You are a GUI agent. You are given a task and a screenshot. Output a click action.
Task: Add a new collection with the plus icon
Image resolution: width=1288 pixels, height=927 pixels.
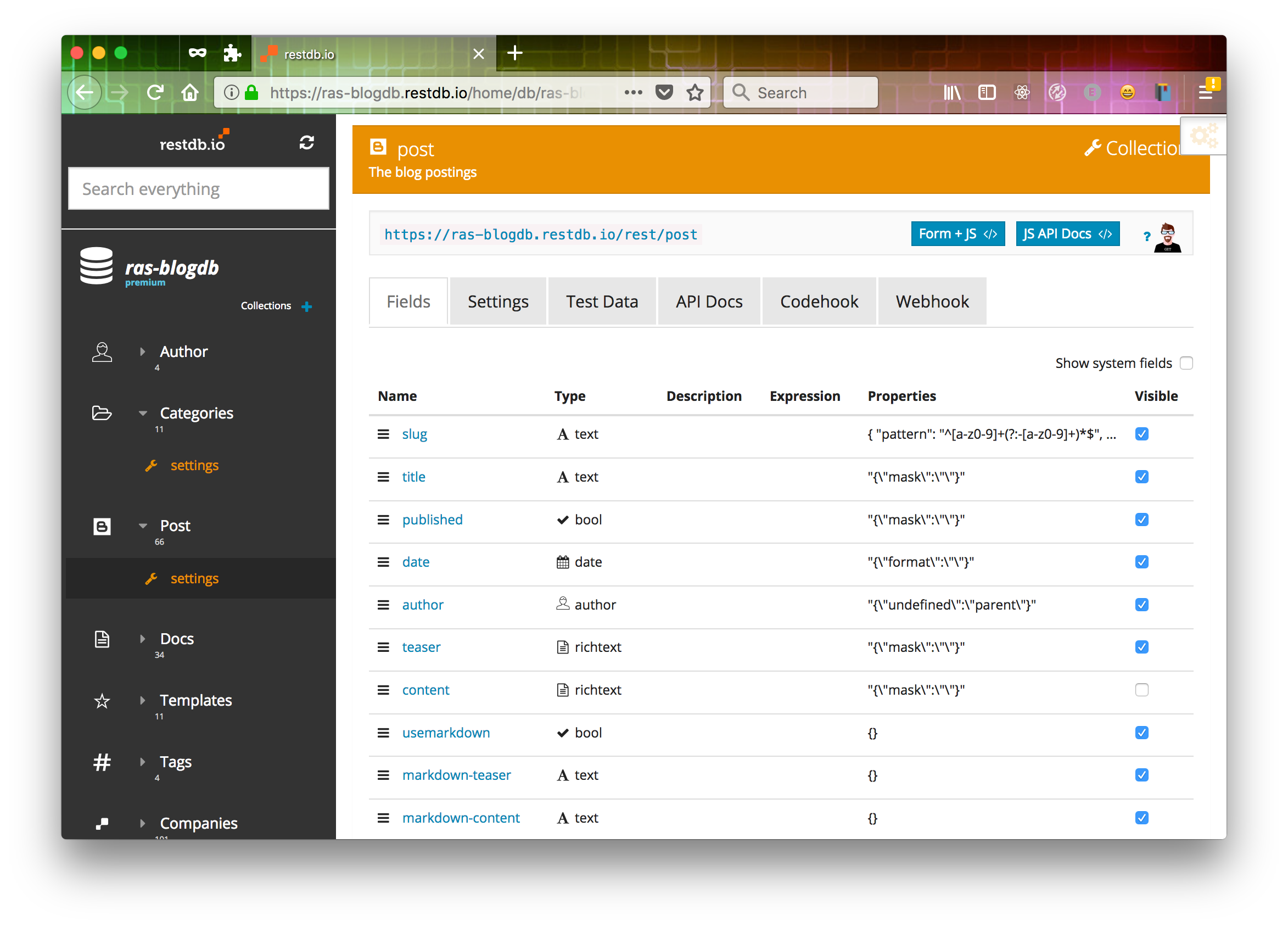tap(307, 306)
